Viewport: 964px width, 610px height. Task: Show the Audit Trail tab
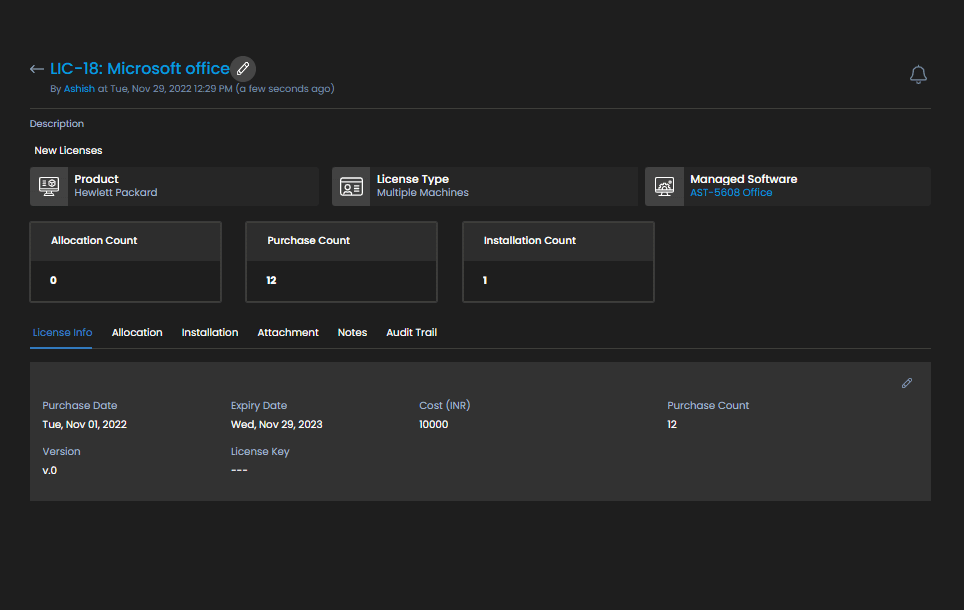(x=411, y=332)
